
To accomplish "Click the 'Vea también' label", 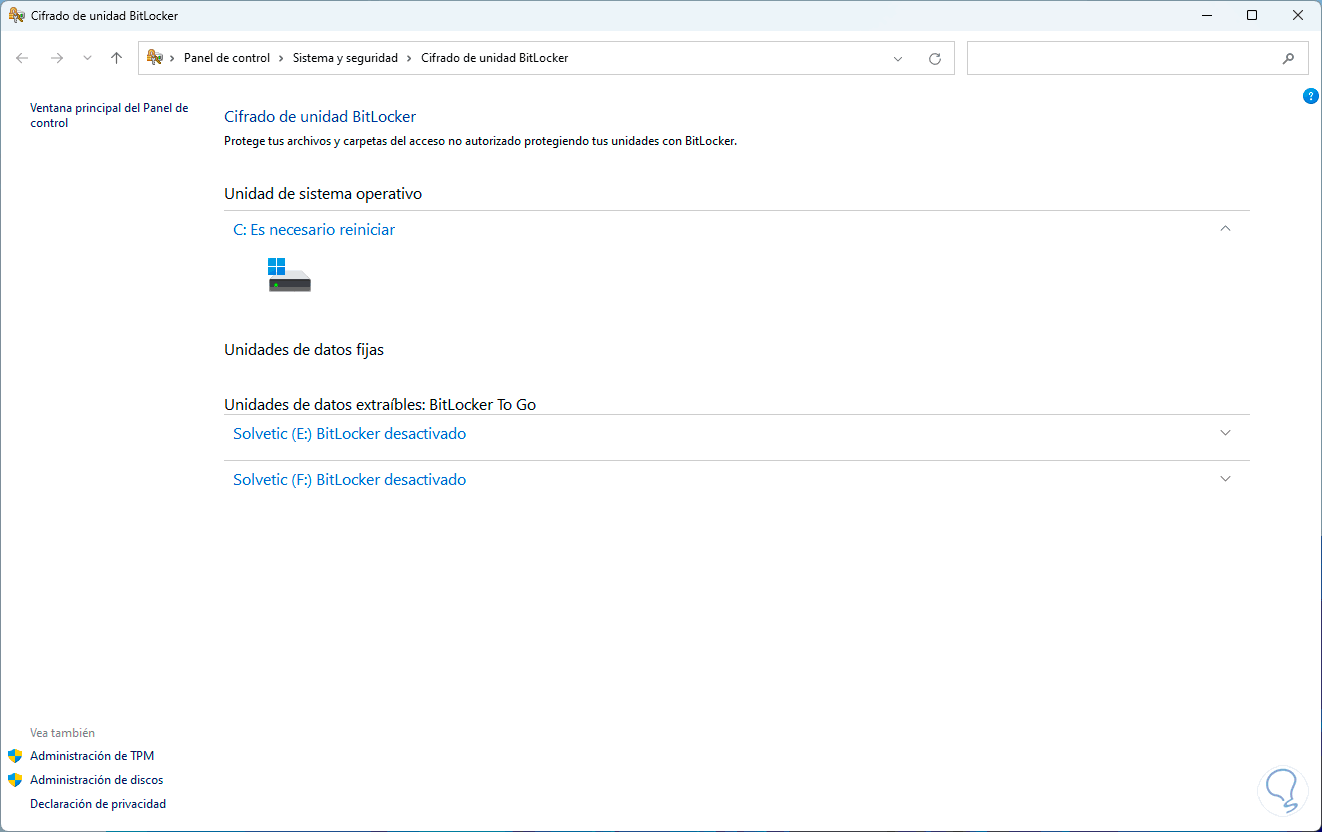I will 63,733.
